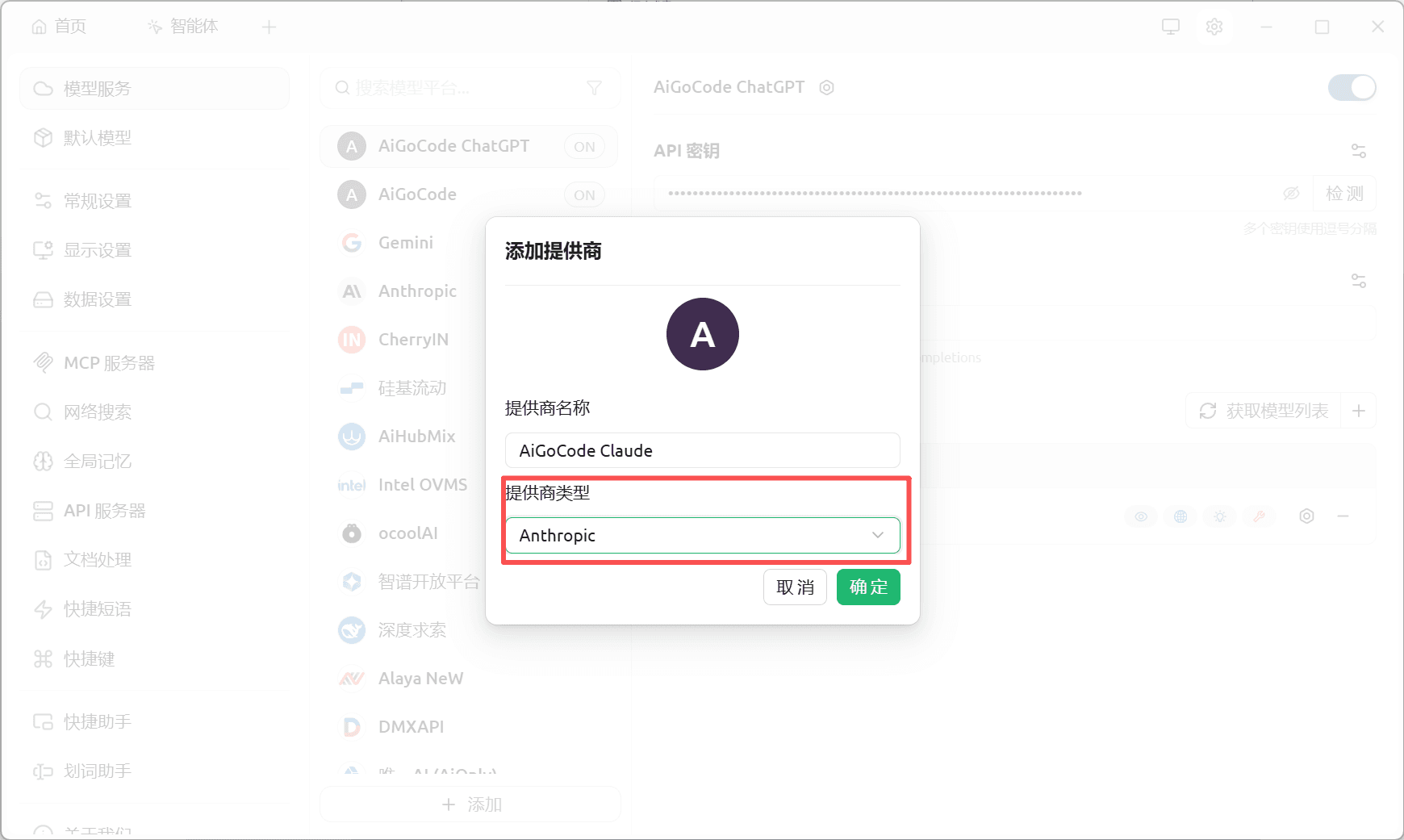
Task: Click the AiHubMix logo in provider list
Action: [352, 437]
